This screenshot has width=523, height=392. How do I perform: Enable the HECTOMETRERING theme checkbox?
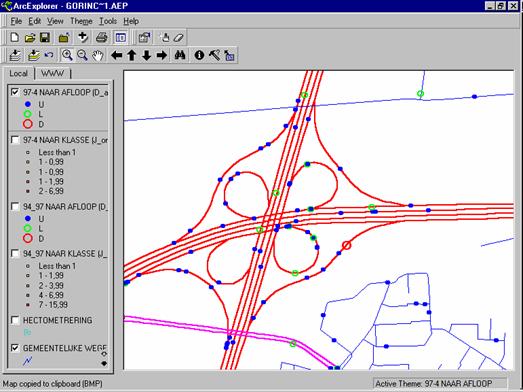[15, 320]
